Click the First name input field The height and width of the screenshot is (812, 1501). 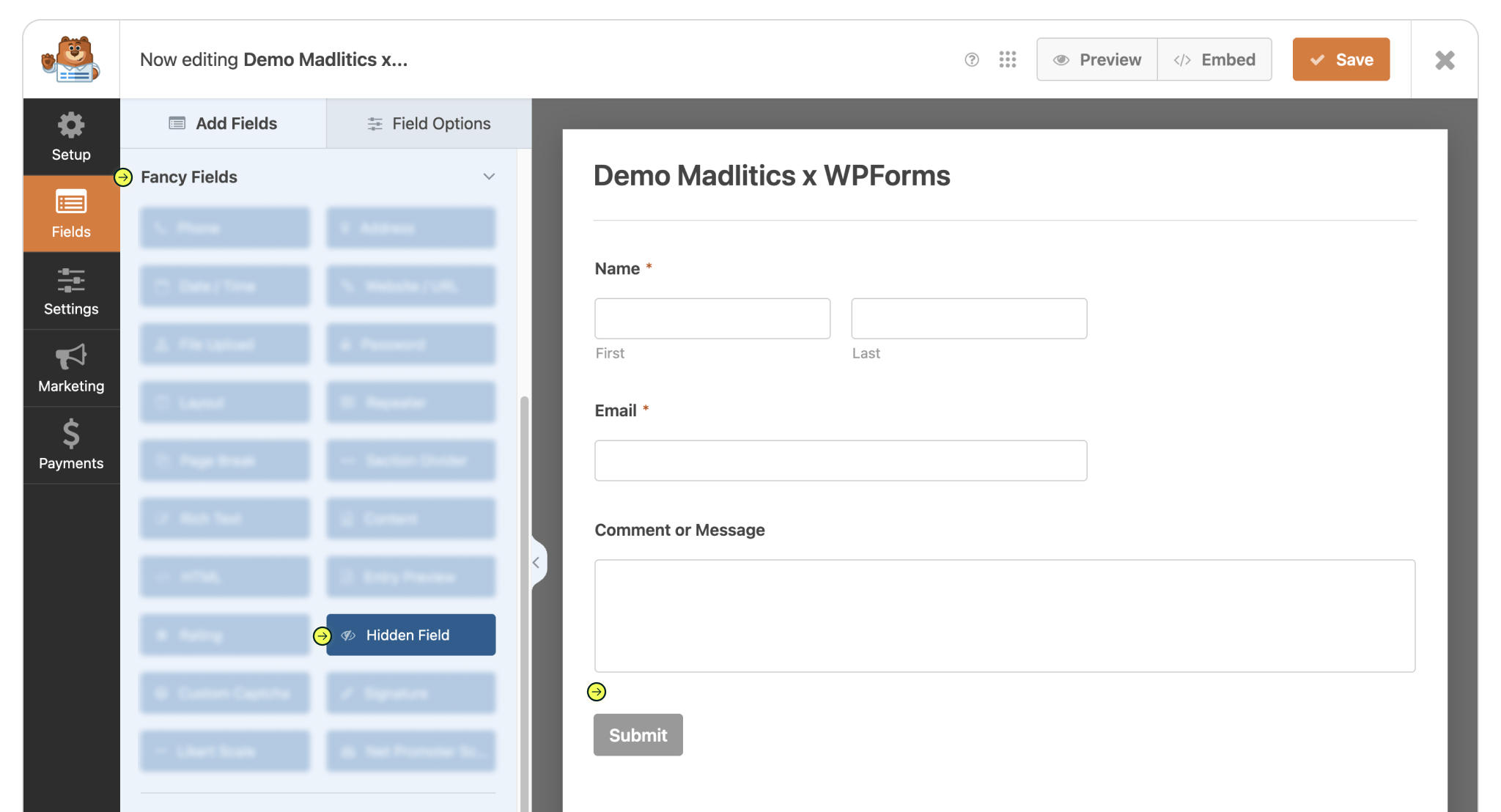[712, 319]
